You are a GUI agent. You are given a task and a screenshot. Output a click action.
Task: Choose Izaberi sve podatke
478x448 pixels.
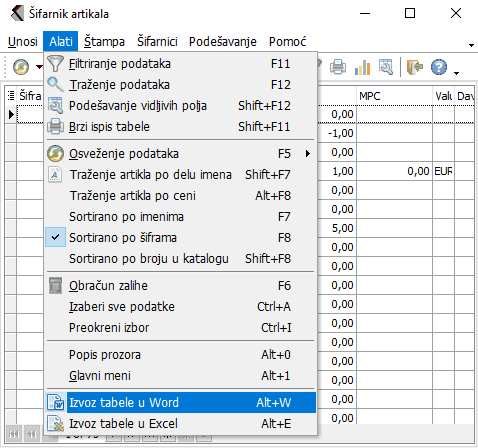180,306
